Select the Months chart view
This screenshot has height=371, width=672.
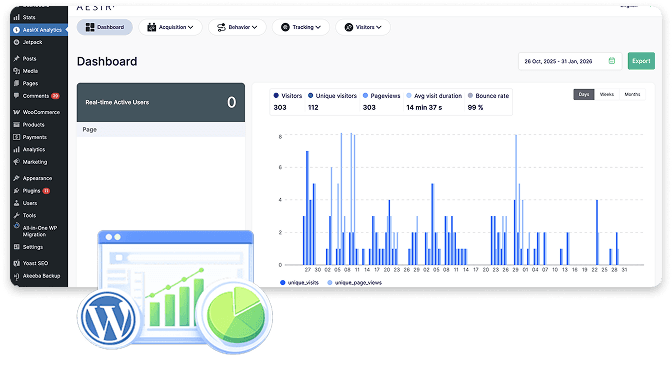tap(632, 94)
